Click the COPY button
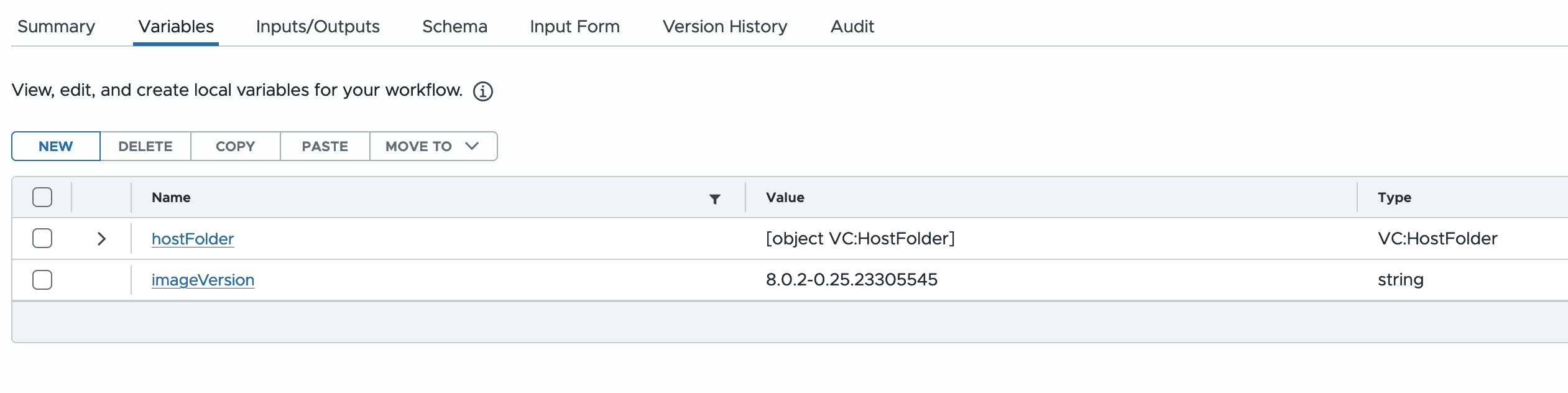The width and height of the screenshot is (1568, 393). [236, 146]
